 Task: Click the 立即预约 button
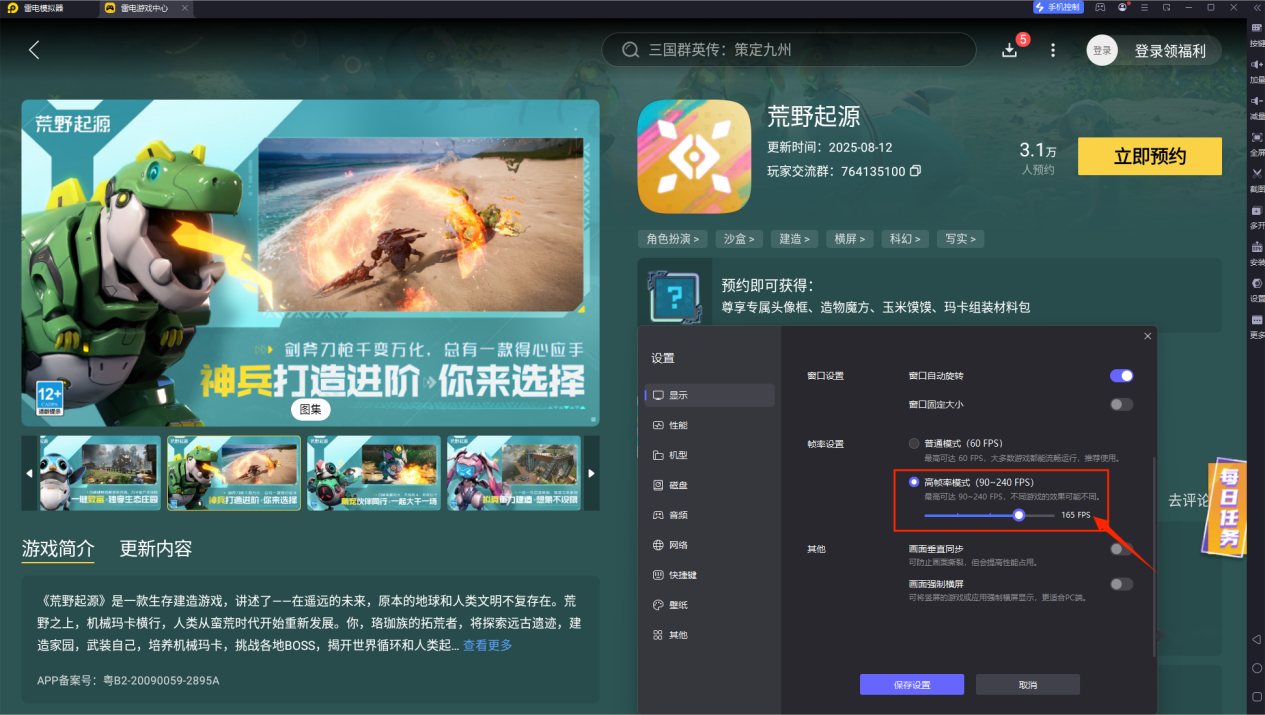pyautogui.click(x=1148, y=156)
